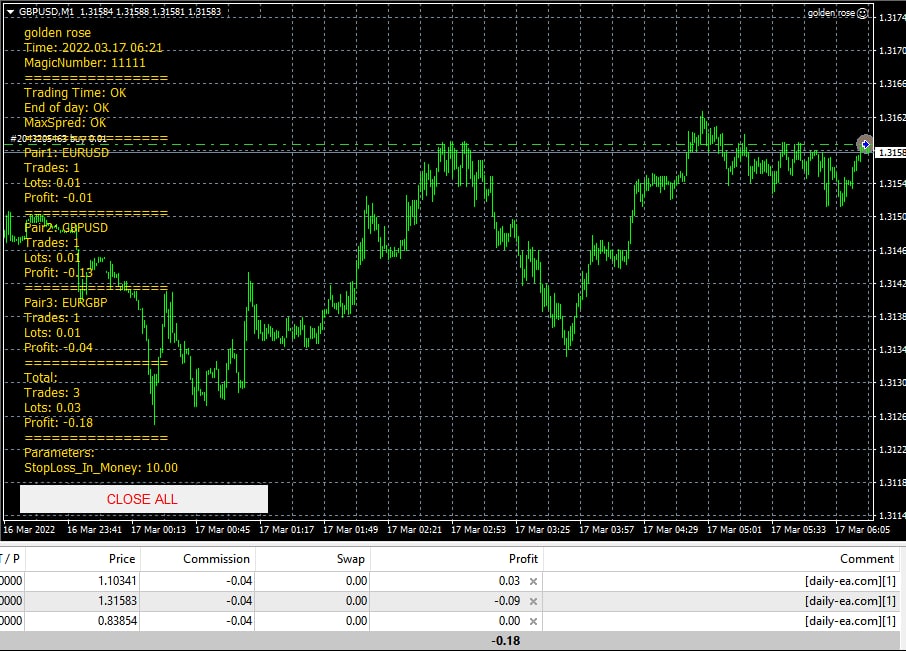Close the trade with profit 0.00
The width and height of the screenshot is (906, 651).
point(533,622)
